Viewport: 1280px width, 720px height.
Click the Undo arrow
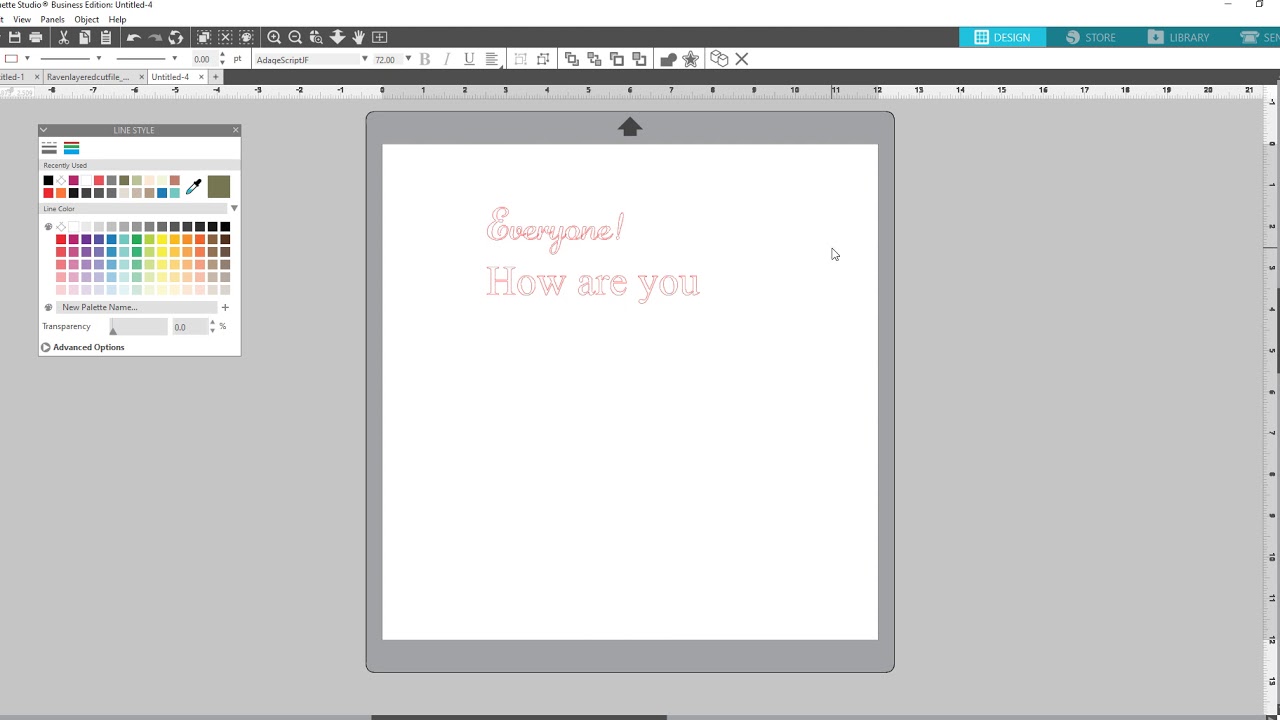(x=133, y=37)
